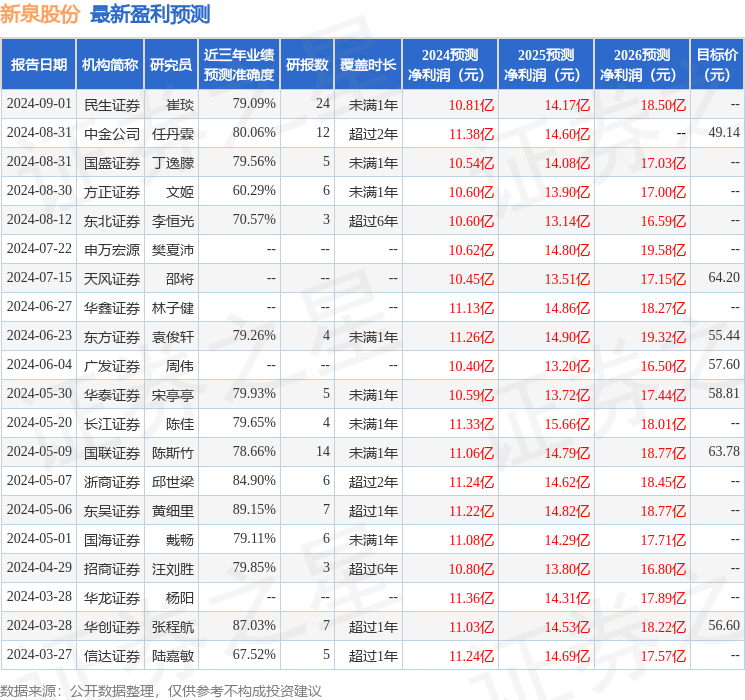The image size is (745, 700).
Task: Click the 最新盈利预测 heading
Action: tap(150, 14)
